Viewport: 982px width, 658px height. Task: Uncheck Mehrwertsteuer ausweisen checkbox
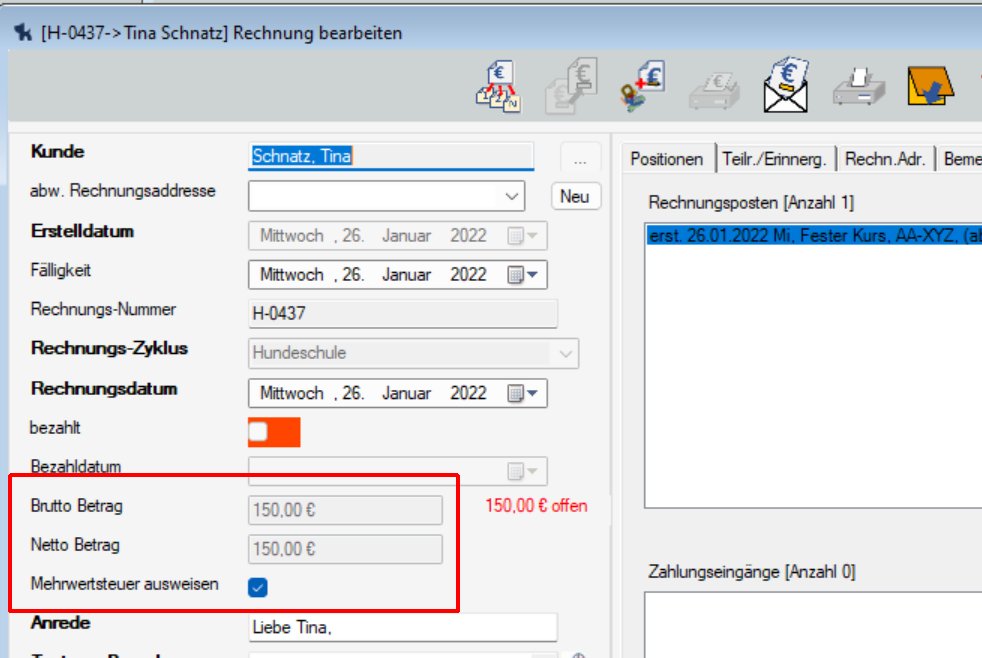click(x=257, y=587)
